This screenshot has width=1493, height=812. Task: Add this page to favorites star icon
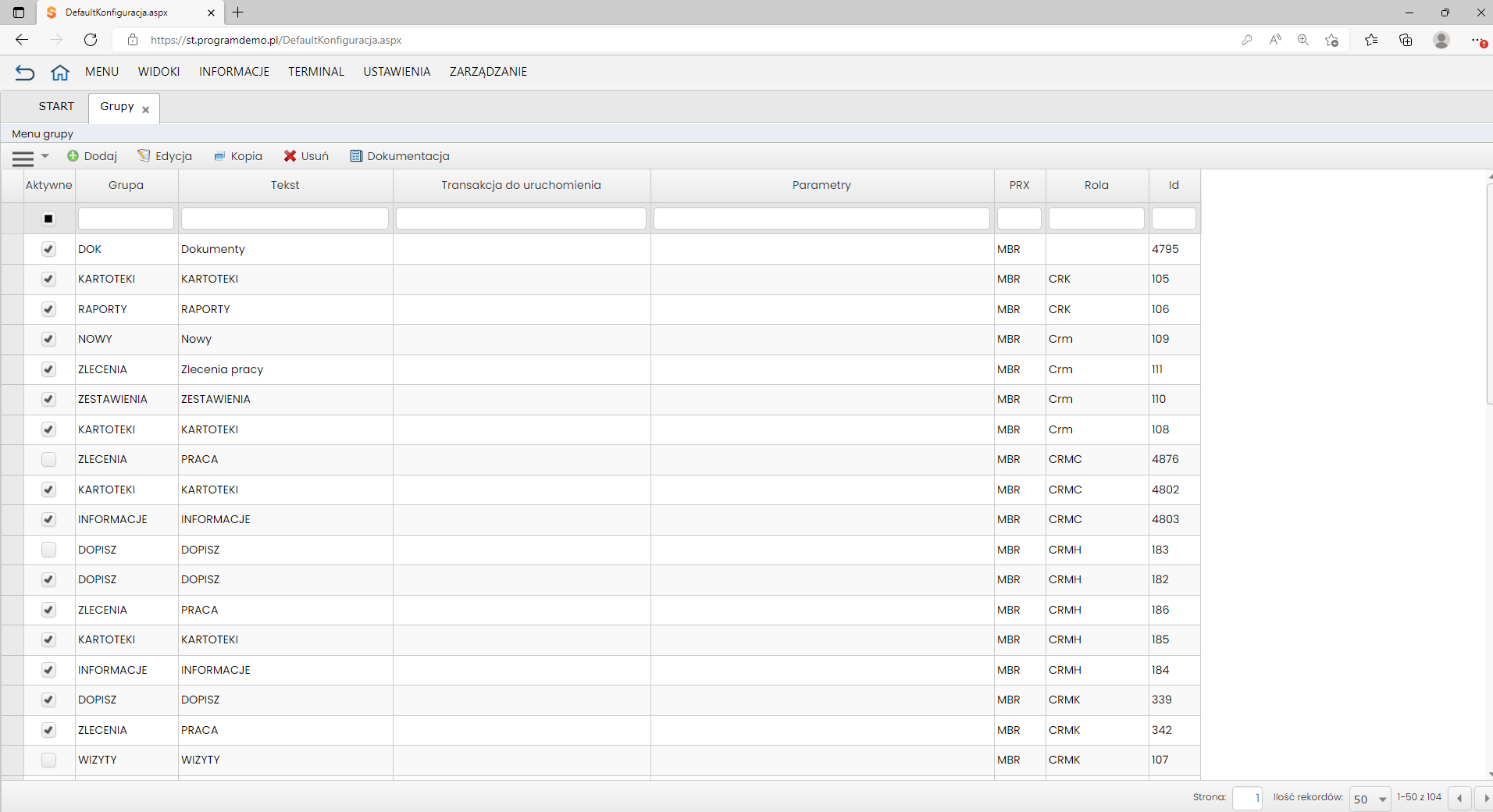pyautogui.click(x=1332, y=40)
